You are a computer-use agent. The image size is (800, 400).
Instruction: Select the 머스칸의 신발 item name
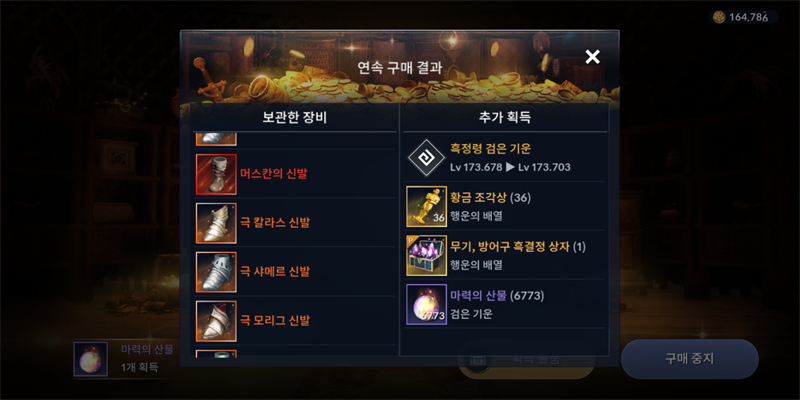coord(274,174)
